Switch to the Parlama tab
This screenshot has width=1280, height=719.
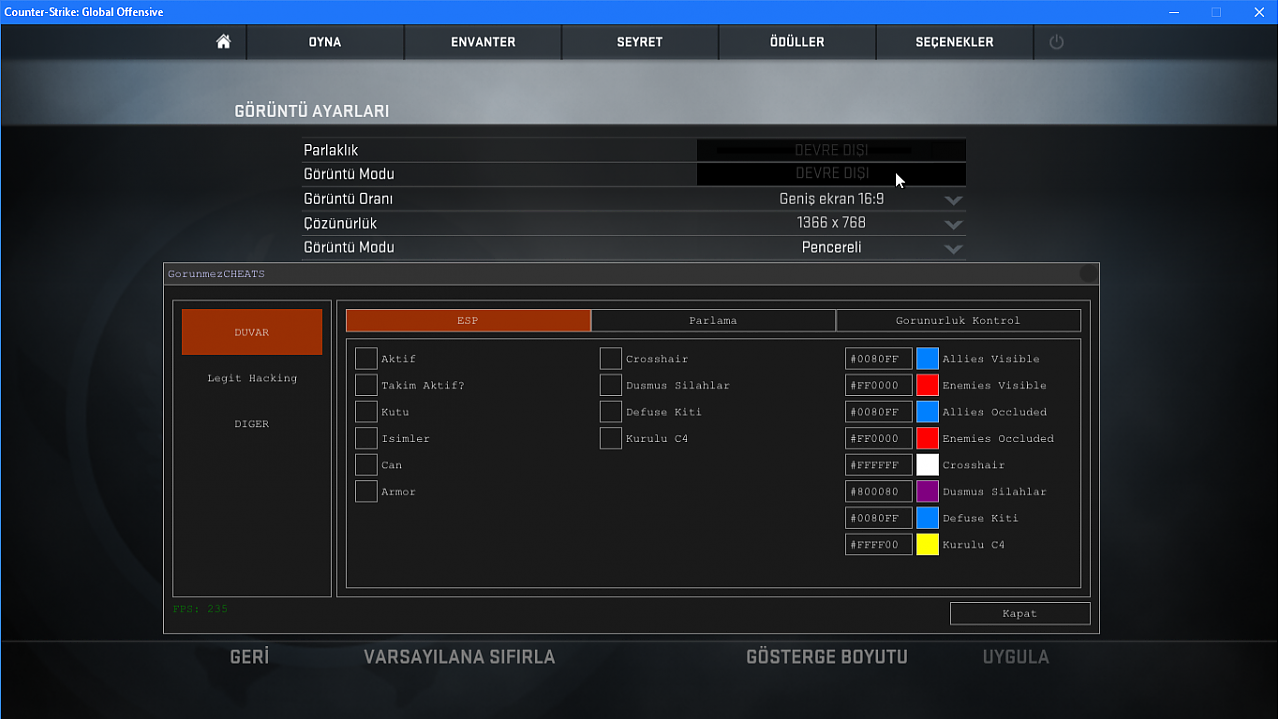(x=713, y=320)
